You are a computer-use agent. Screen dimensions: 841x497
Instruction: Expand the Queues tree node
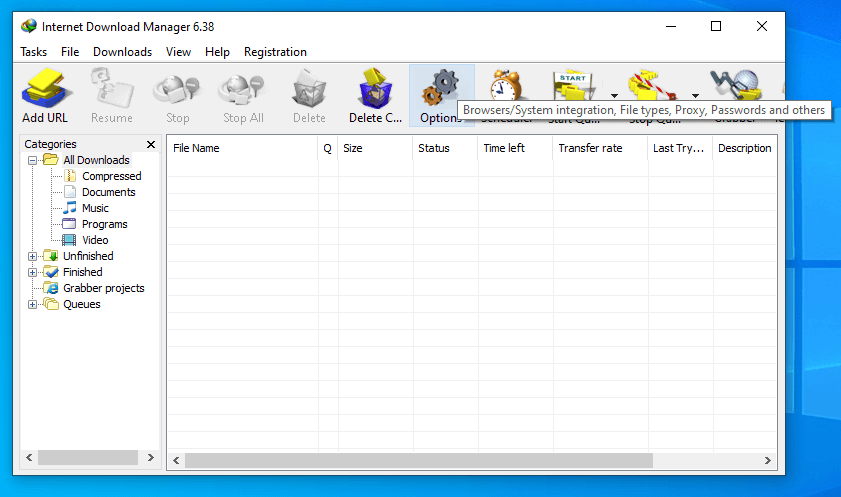[x=33, y=305]
